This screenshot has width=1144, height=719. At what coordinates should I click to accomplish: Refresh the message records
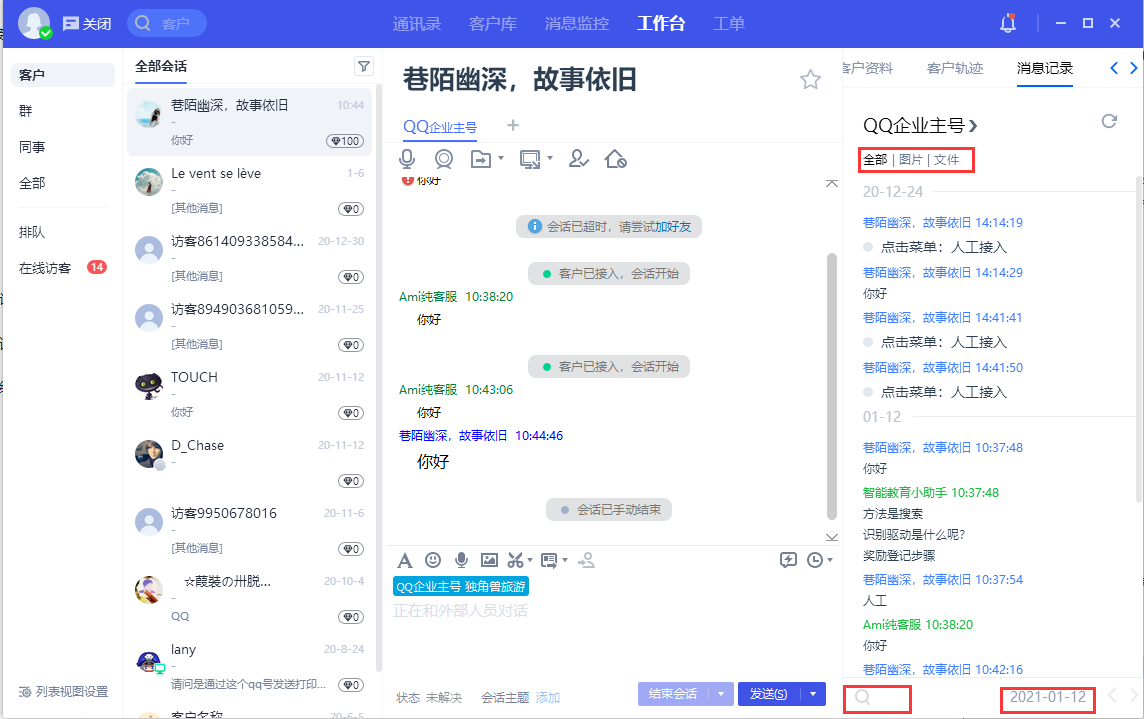[x=1109, y=121]
